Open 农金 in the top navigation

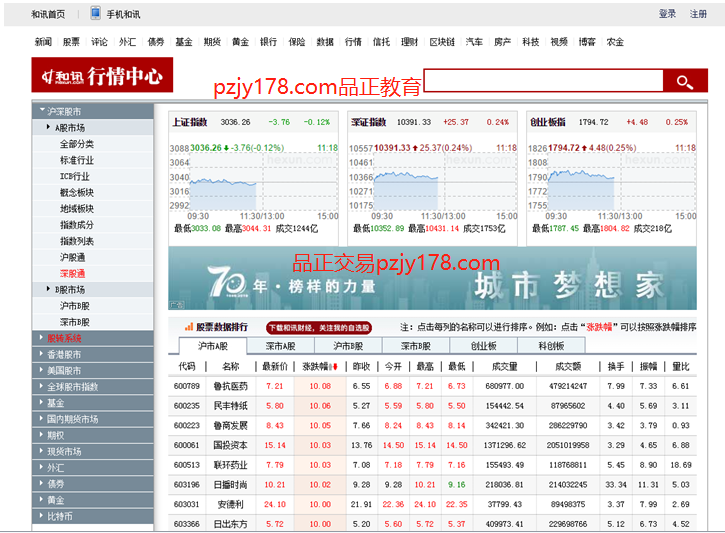click(615, 42)
